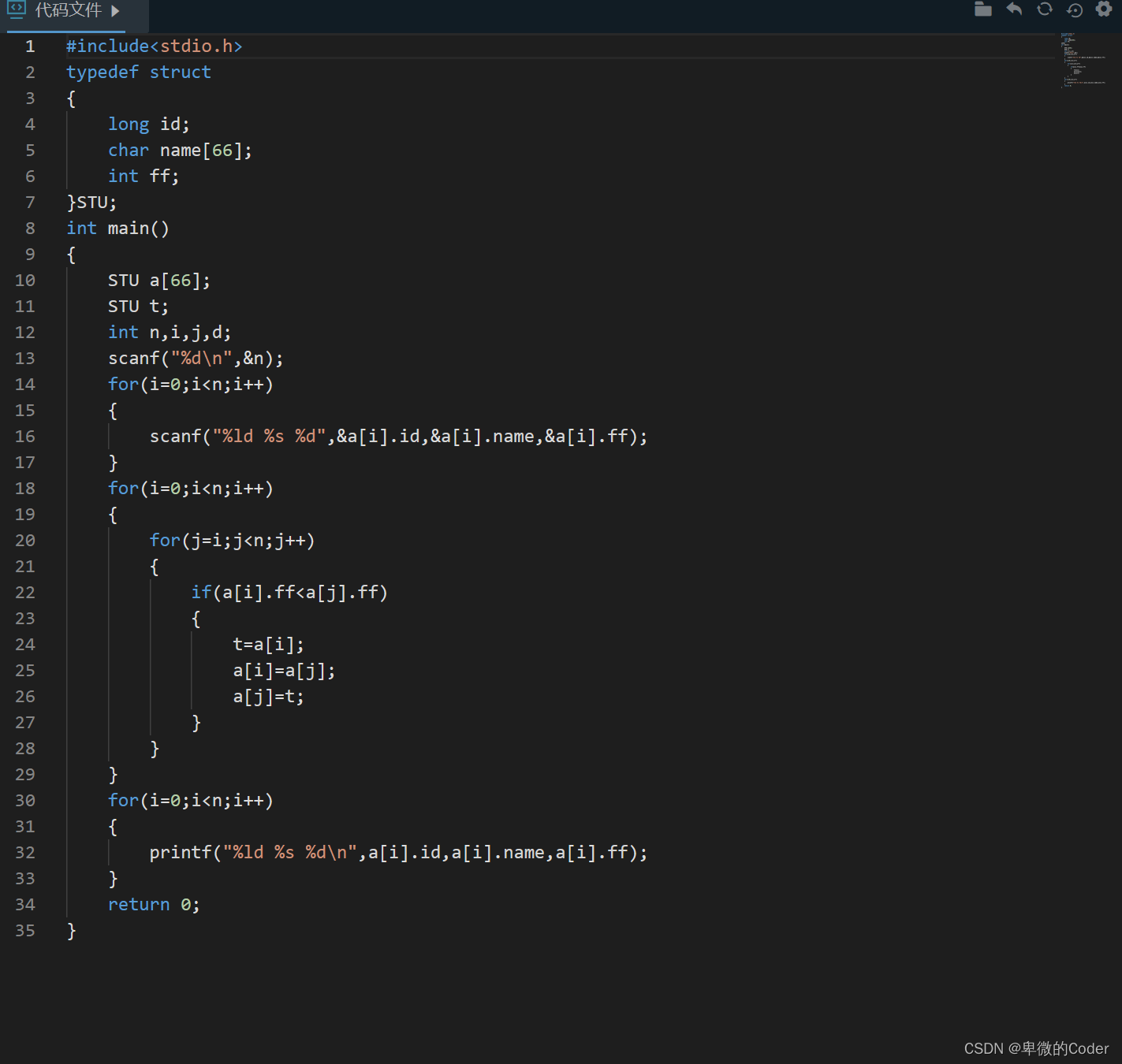Click the 'a[i]=a[j];' statement
Screen dimensions: 1122x1064
click(284, 671)
